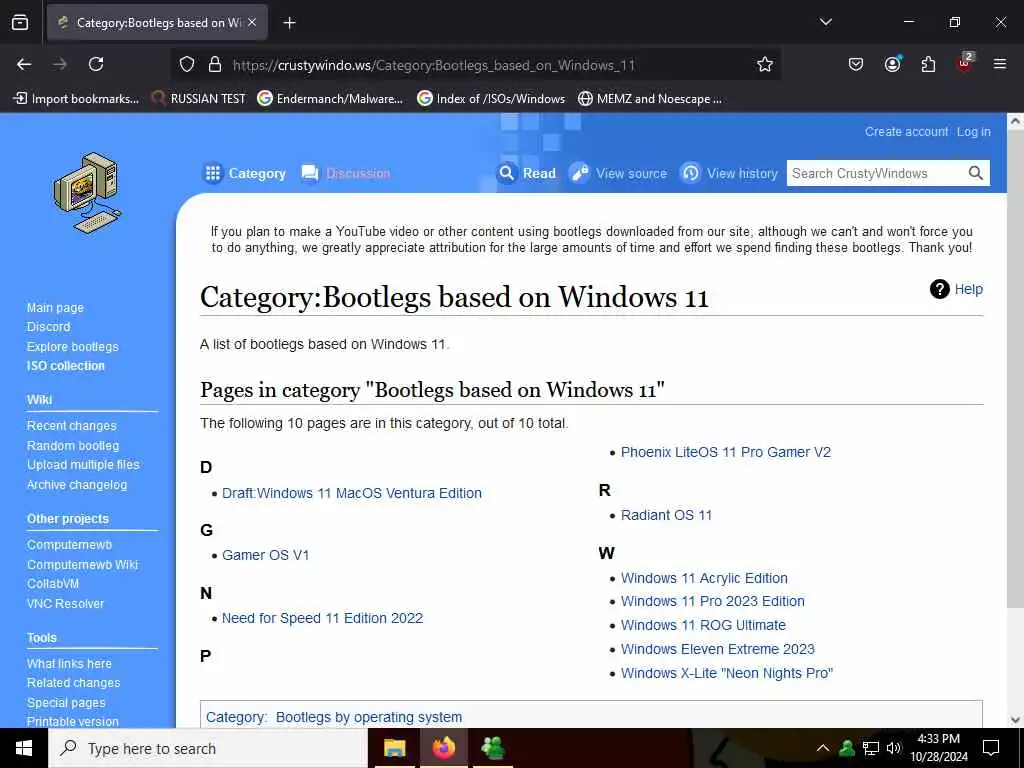Open the MEMZ and Noescape bookmark
The width and height of the screenshot is (1024, 768).
pos(650,99)
